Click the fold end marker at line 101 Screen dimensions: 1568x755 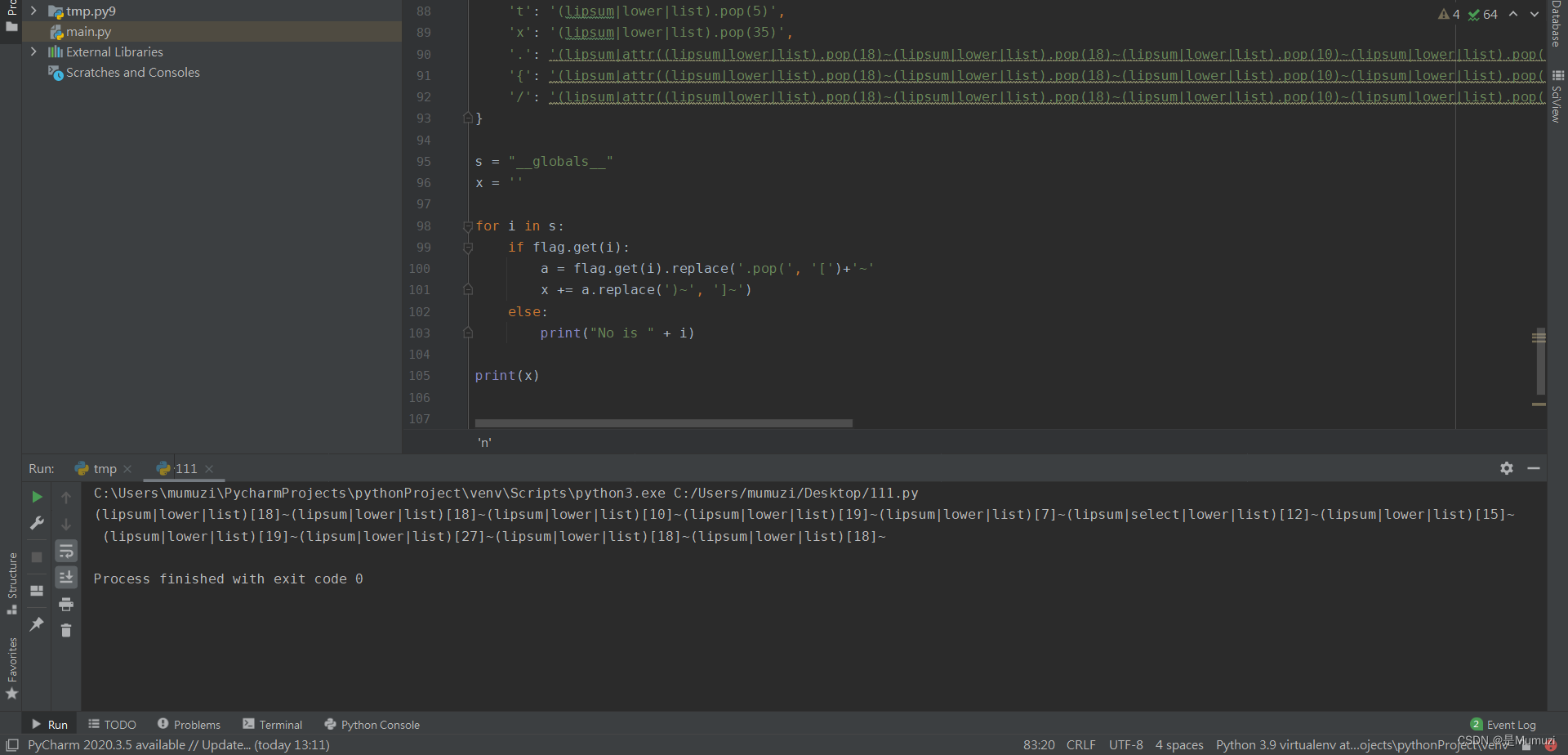click(468, 290)
